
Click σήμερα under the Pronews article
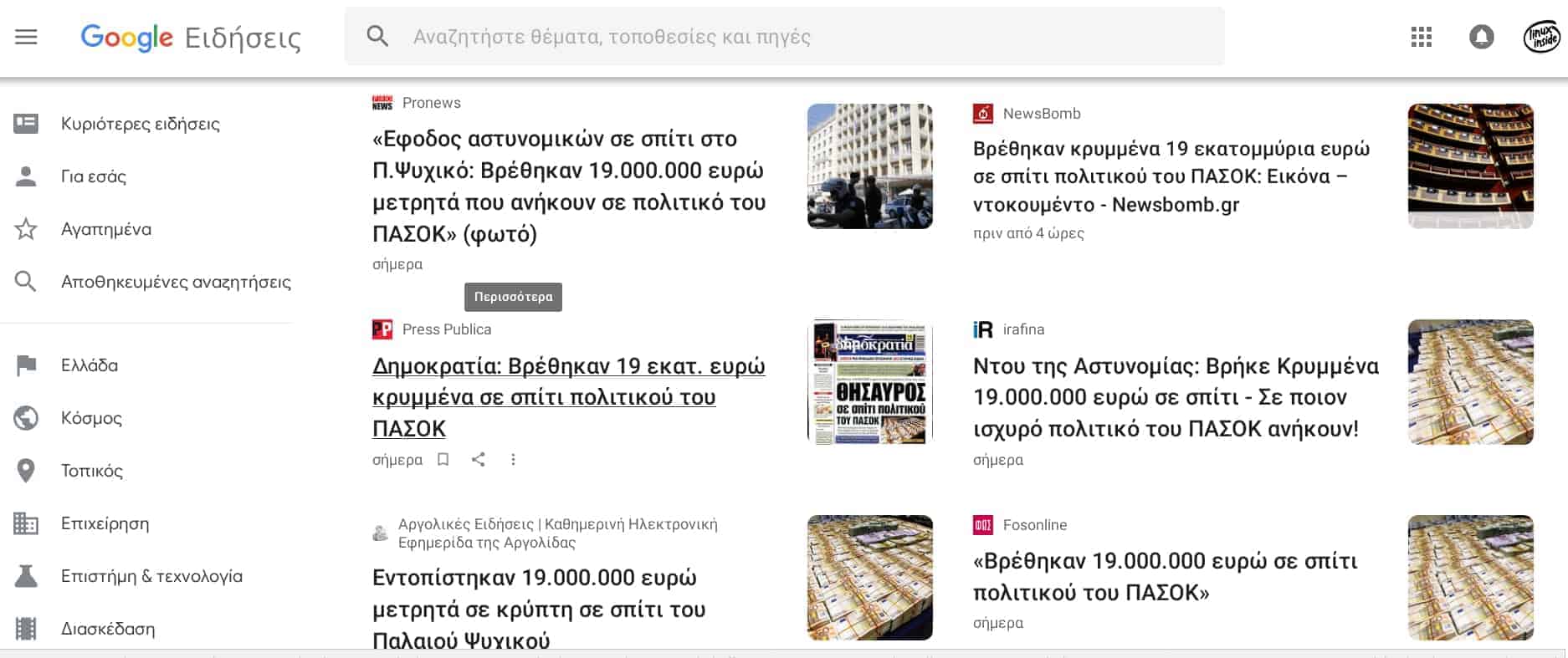pos(397,264)
